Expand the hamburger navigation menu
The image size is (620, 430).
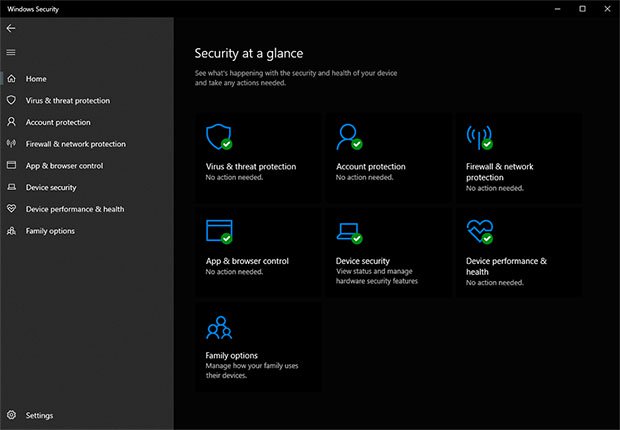coord(11,52)
